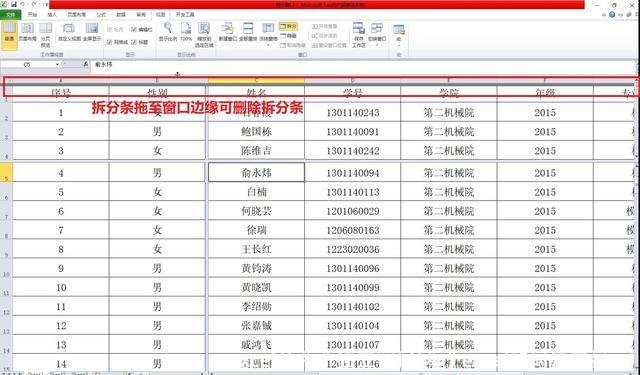The image size is (640, 375).
Task: Click the Undo arrow in quick access toolbar
Action: pyautogui.click(x=22, y=4)
